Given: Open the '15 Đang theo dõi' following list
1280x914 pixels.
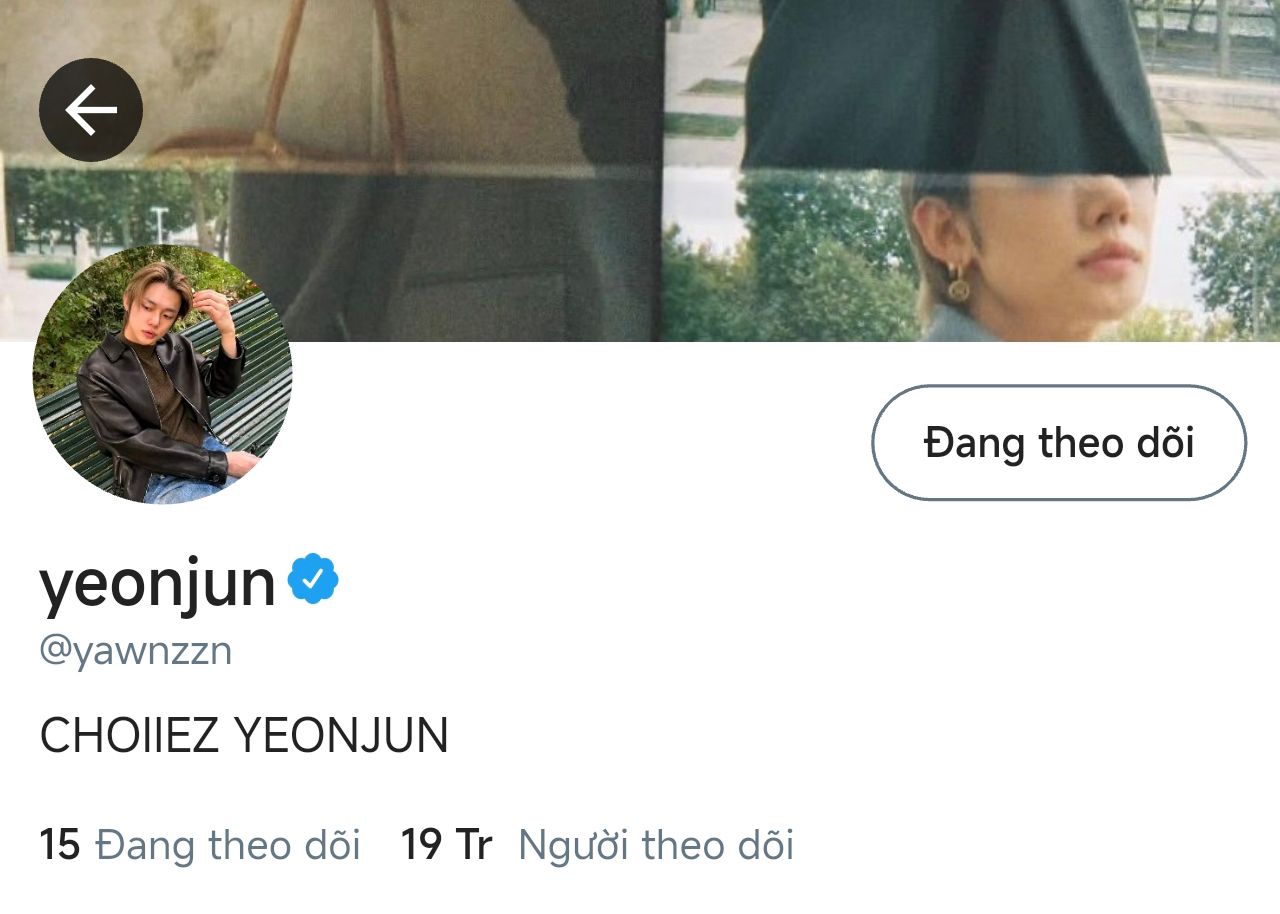Looking at the screenshot, I should 200,845.
